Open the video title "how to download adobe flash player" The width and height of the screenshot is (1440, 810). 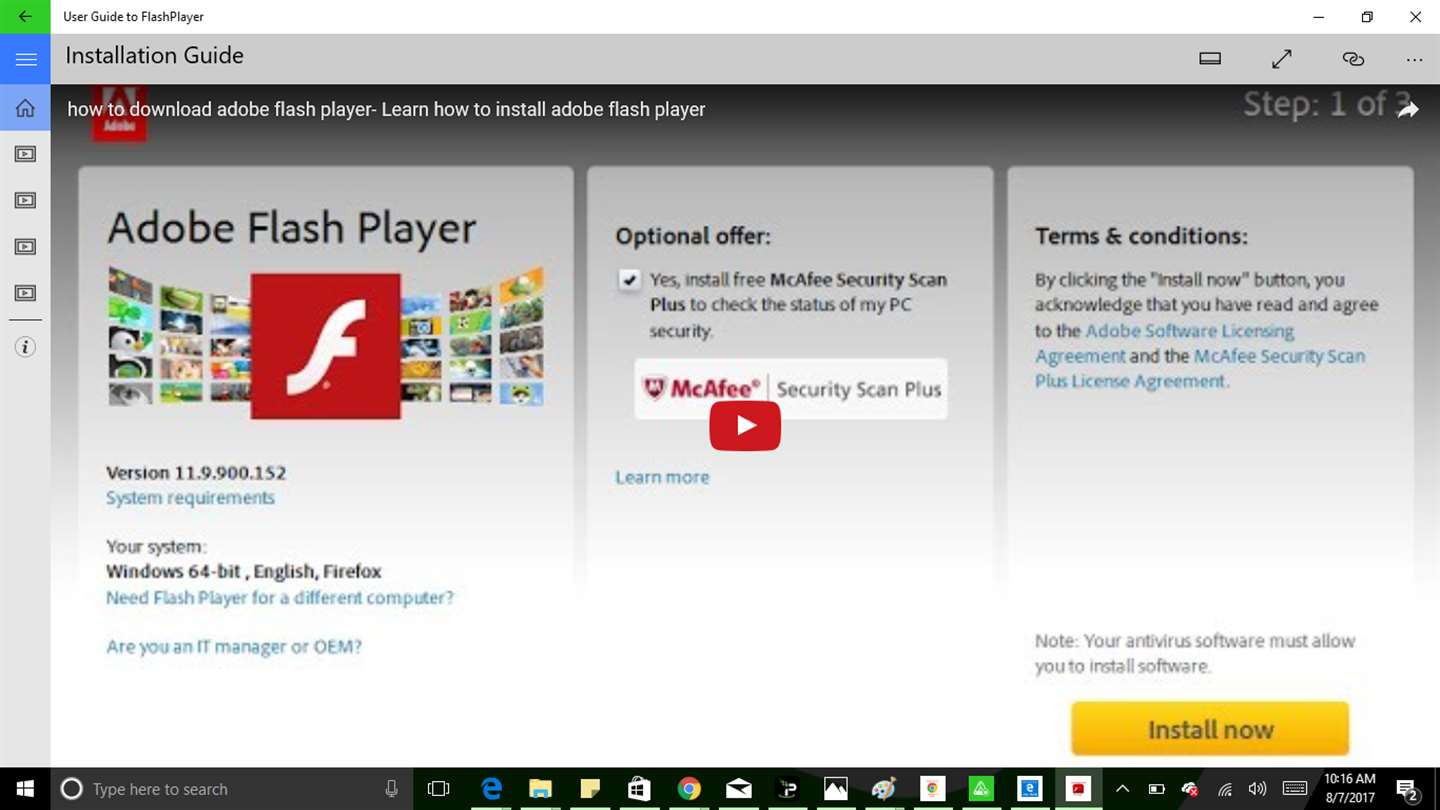[386, 109]
